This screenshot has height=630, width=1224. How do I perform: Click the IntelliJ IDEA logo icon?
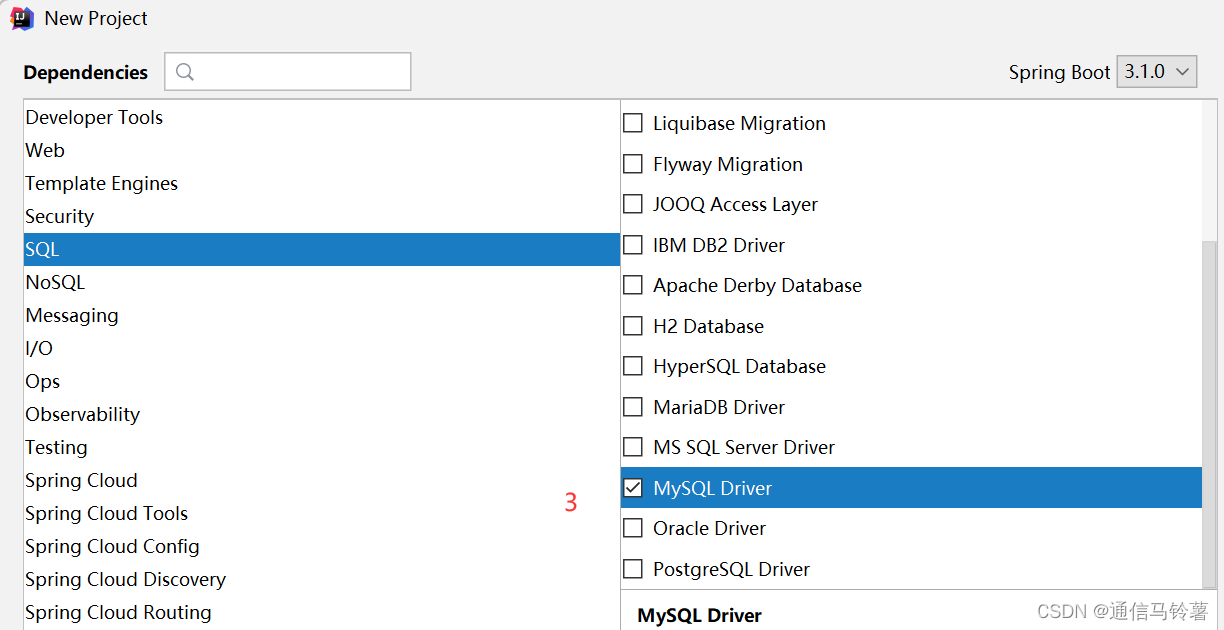click(22, 17)
